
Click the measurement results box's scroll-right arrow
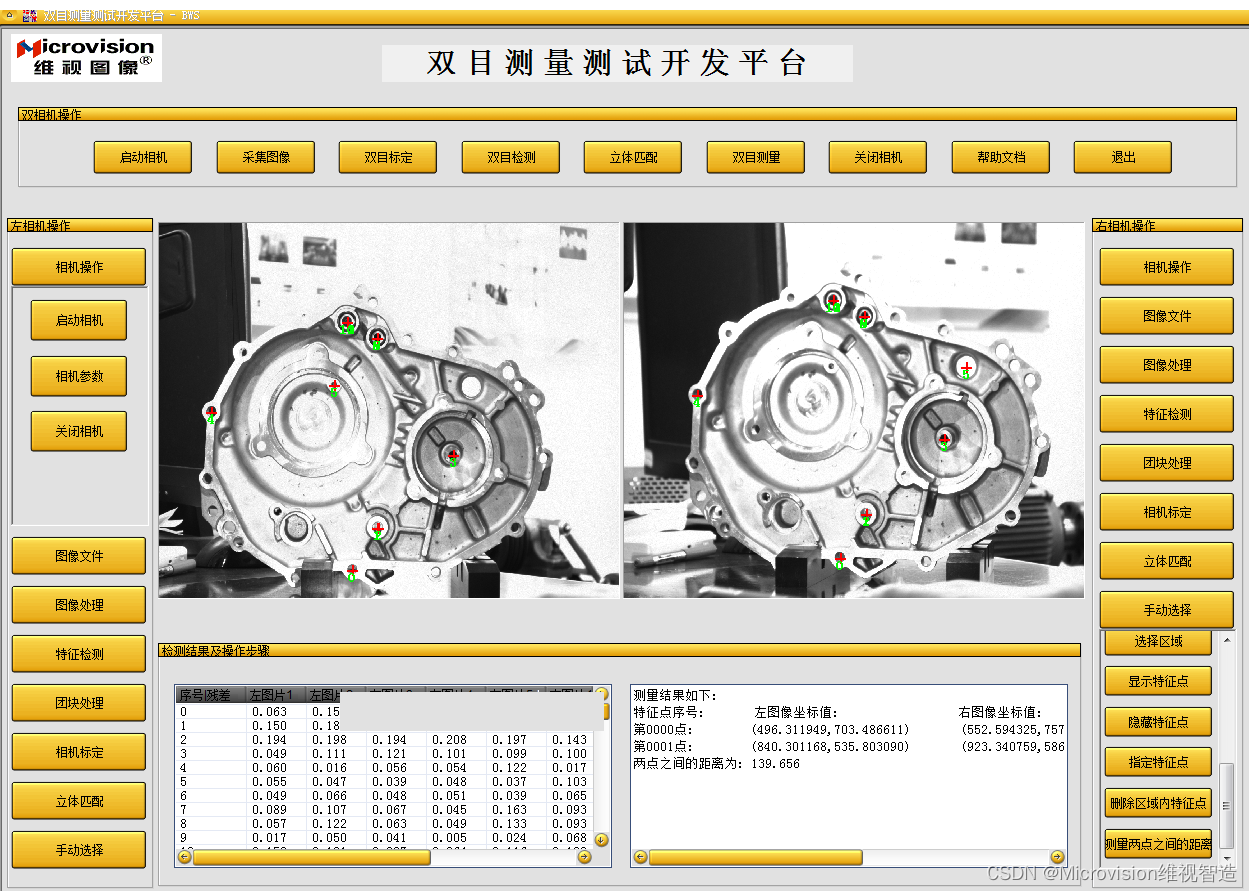point(1058,857)
